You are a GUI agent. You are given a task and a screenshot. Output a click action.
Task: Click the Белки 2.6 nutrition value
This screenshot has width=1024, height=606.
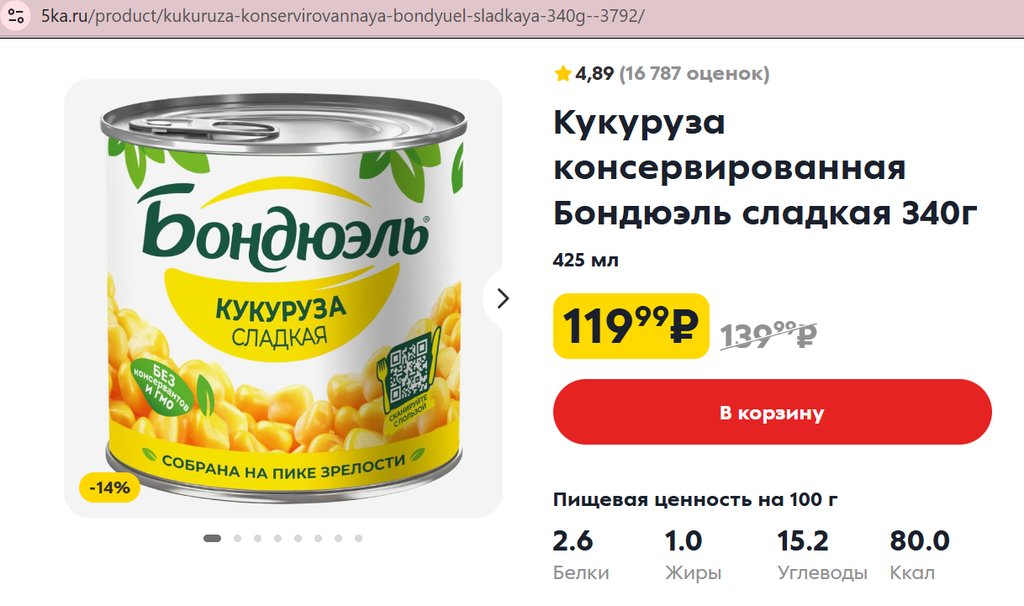point(573,541)
